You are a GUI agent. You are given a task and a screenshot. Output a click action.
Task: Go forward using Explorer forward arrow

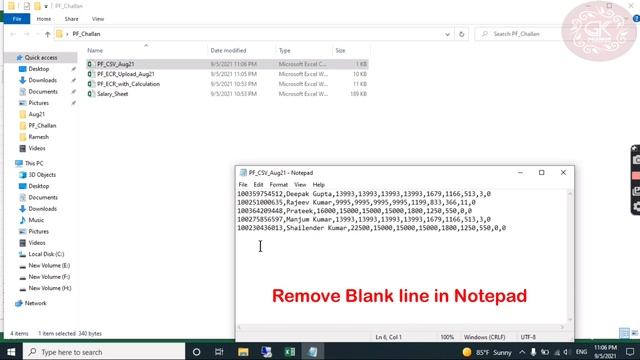pos(27,34)
